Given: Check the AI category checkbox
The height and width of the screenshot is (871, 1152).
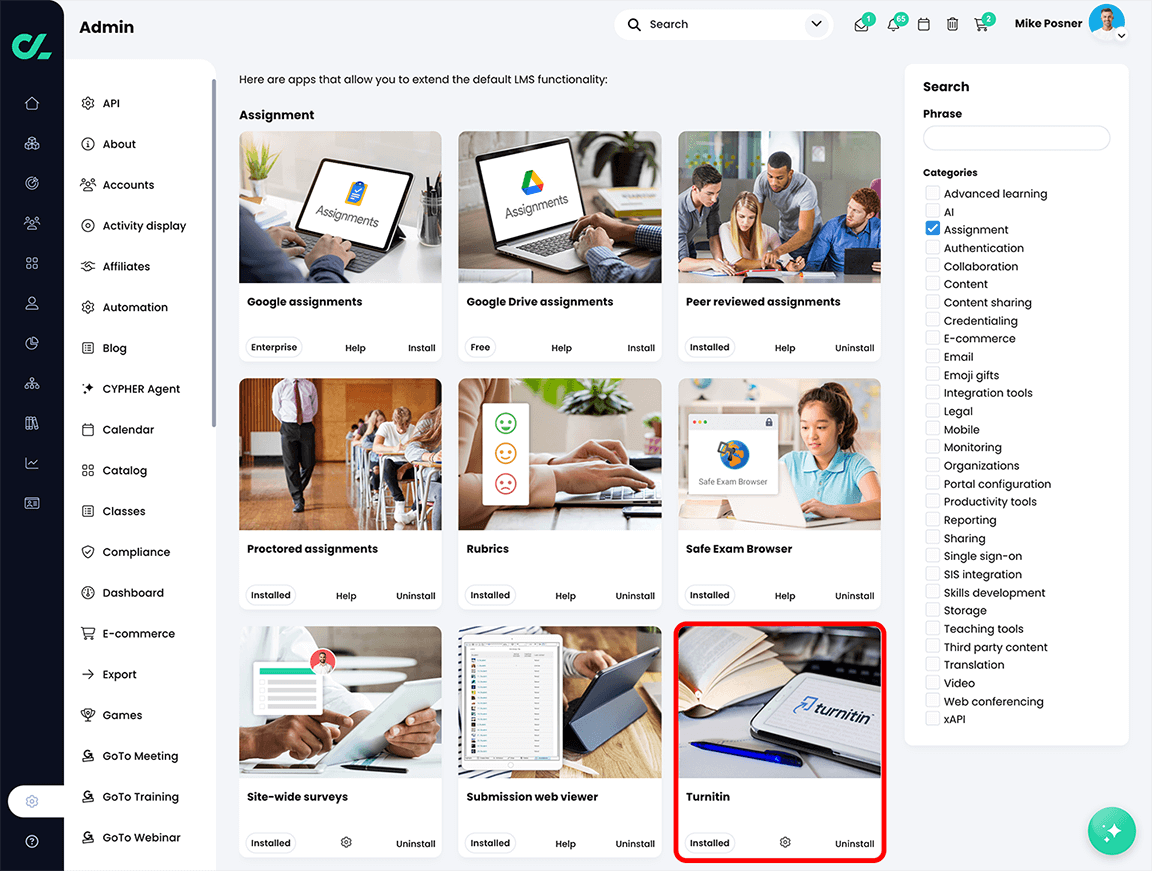Looking at the screenshot, I should point(932,212).
